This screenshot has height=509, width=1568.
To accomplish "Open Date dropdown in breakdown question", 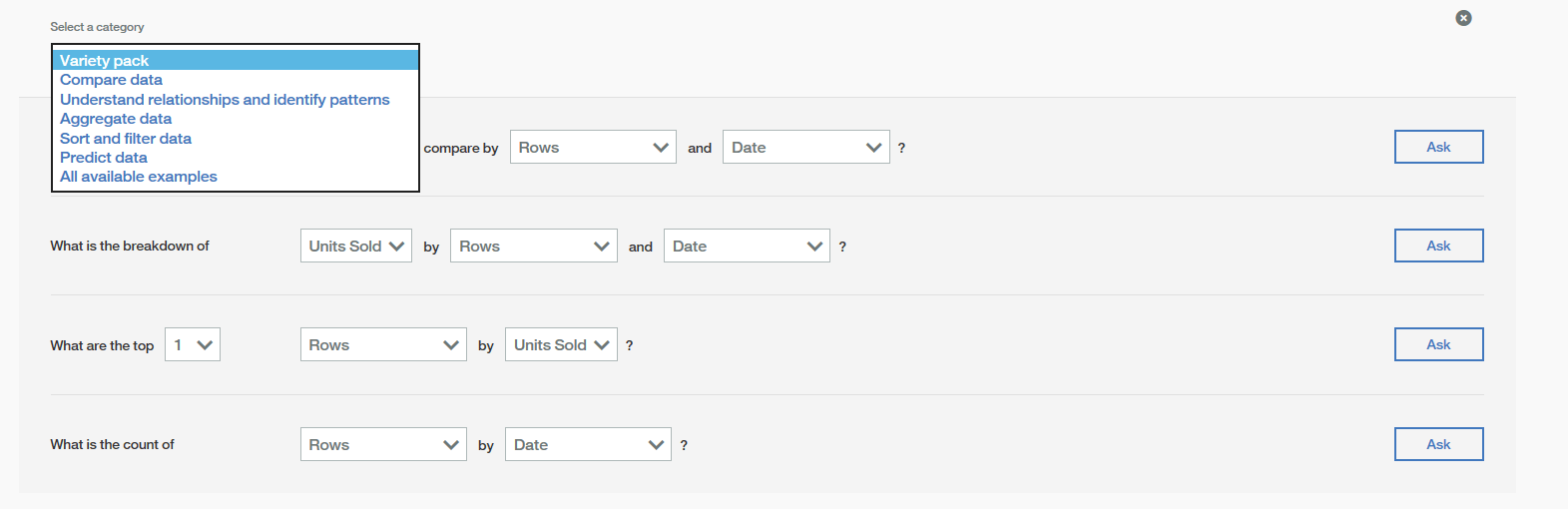I will 747,246.
